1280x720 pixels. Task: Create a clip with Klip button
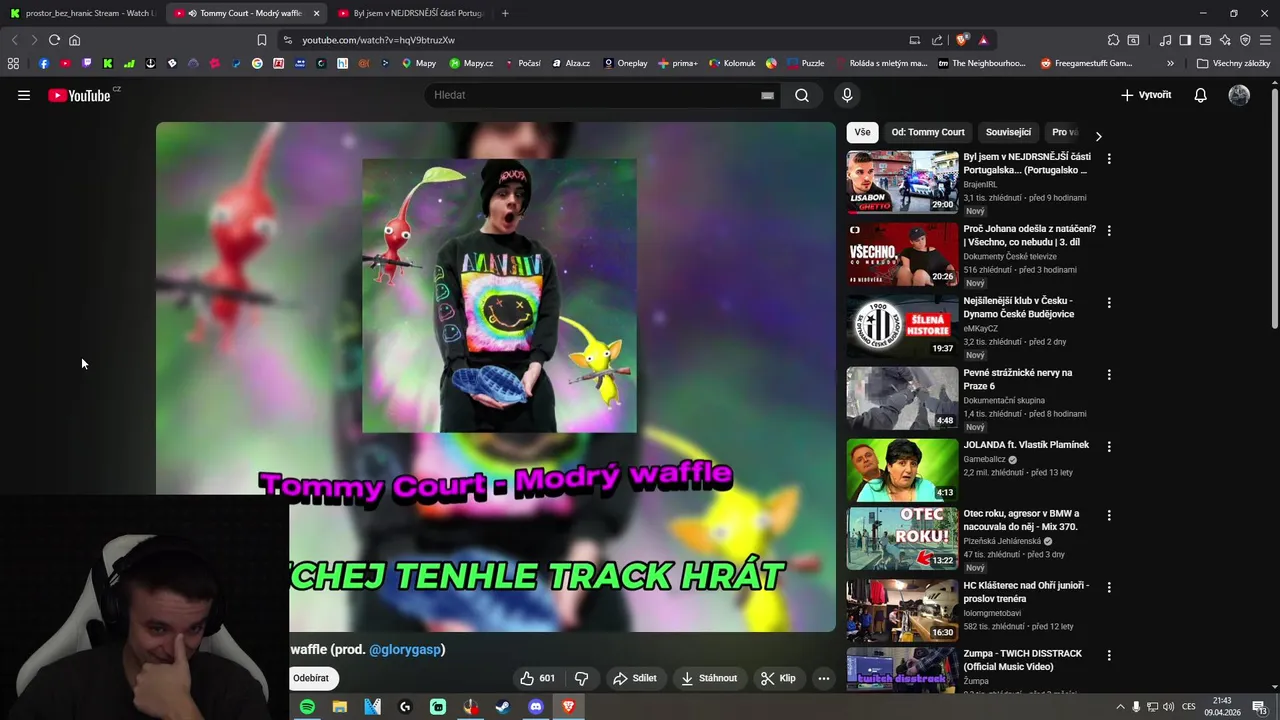pyautogui.click(x=778, y=678)
